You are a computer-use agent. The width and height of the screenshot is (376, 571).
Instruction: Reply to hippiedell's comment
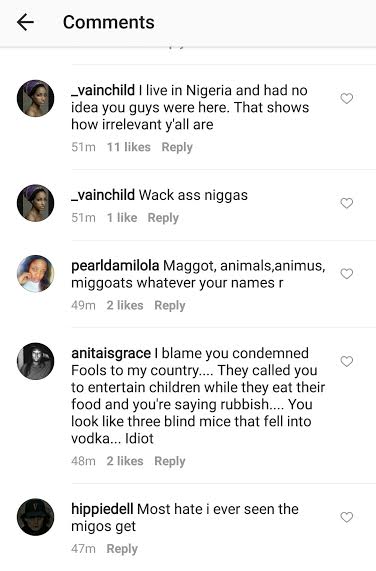tap(122, 549)
